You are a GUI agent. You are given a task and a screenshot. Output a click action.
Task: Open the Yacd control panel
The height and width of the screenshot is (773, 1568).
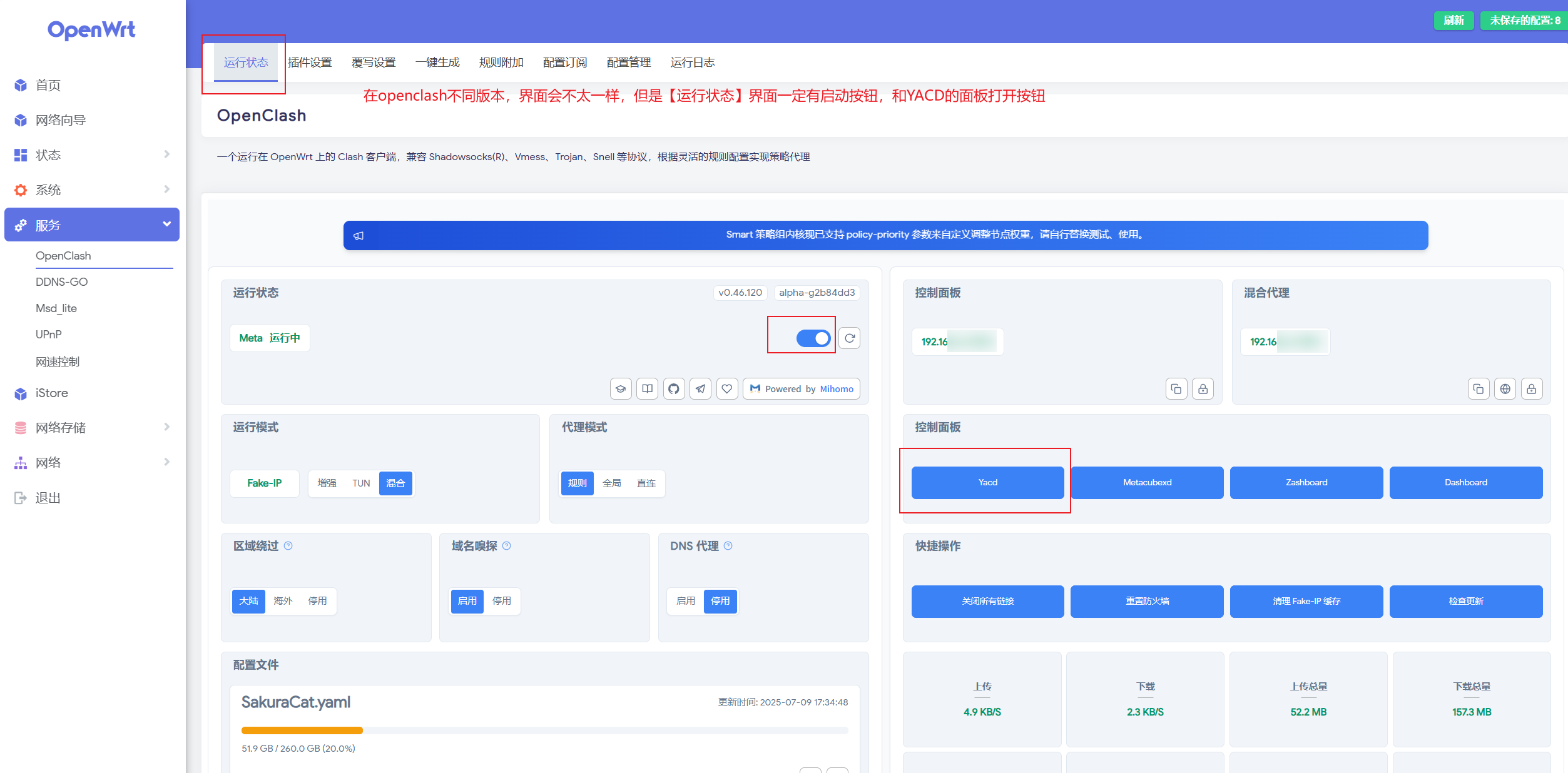coord(987,483)
